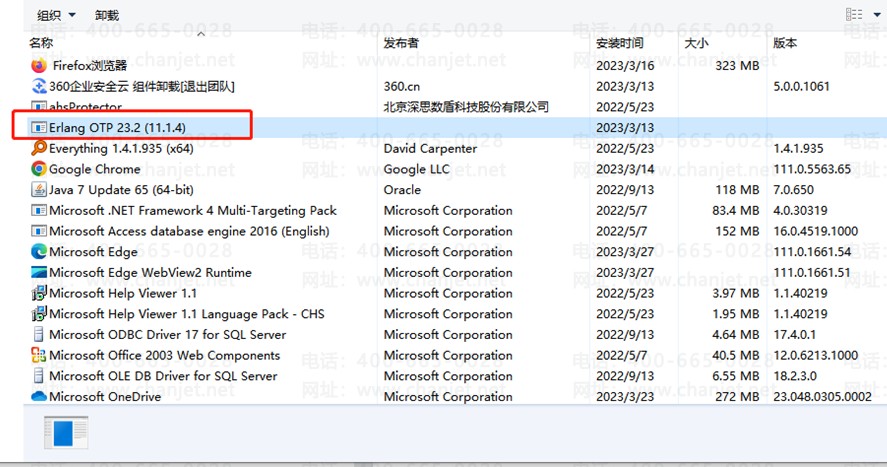Sort by the 名称 column header
Image resolution: width=887 pixels, height=467 pixels.
tap(41, 43)
